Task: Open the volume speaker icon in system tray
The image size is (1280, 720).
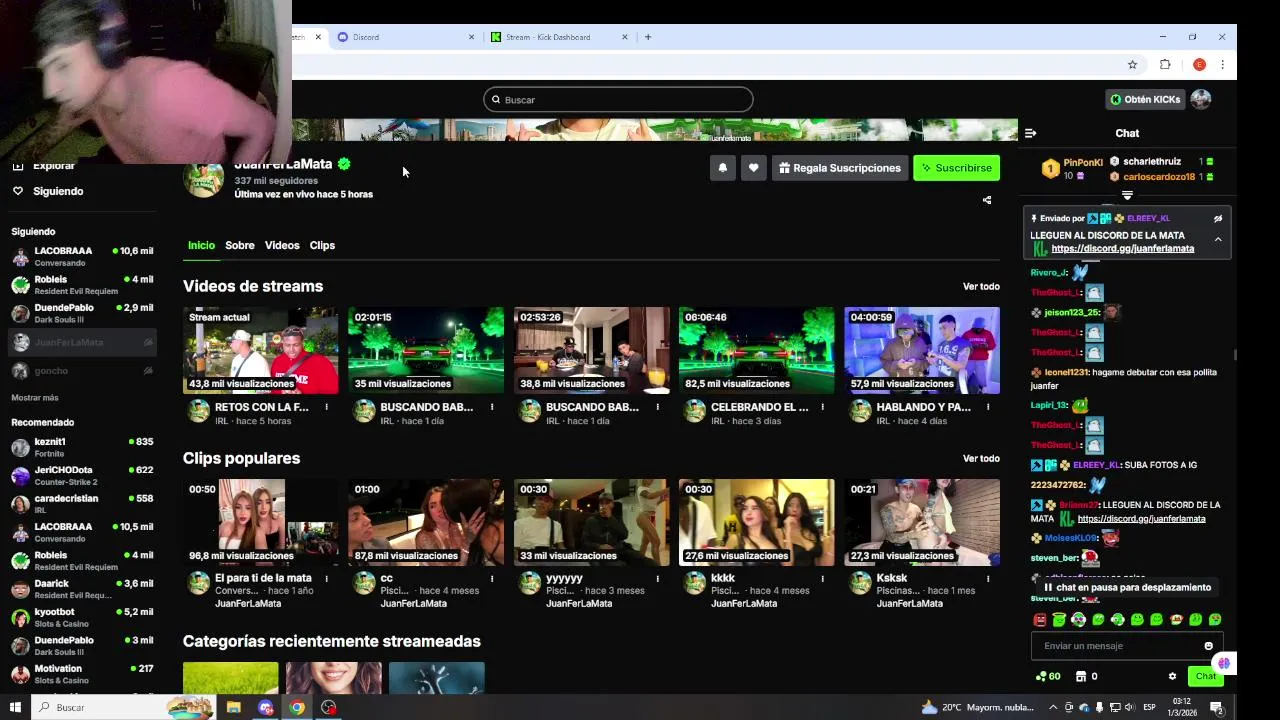Action: click(x=1128, y=707)
